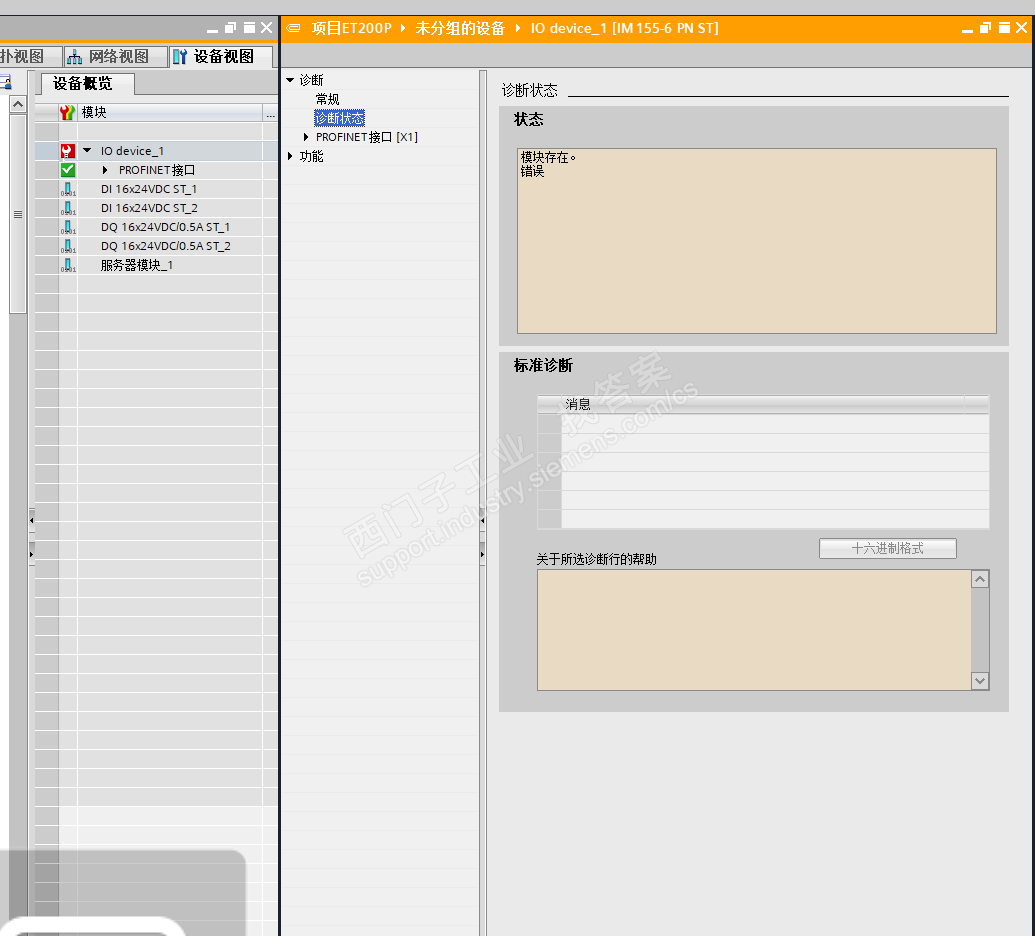Screen dimensions: 1035x936
Task: Click inside the 关于所选诊断行的帮助 text box
Action: coord(754,630)
